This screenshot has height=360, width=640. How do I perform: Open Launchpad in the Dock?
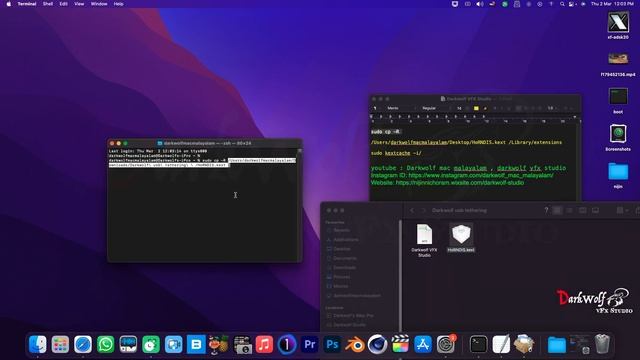pyautogui.click(x=60, y=344)
